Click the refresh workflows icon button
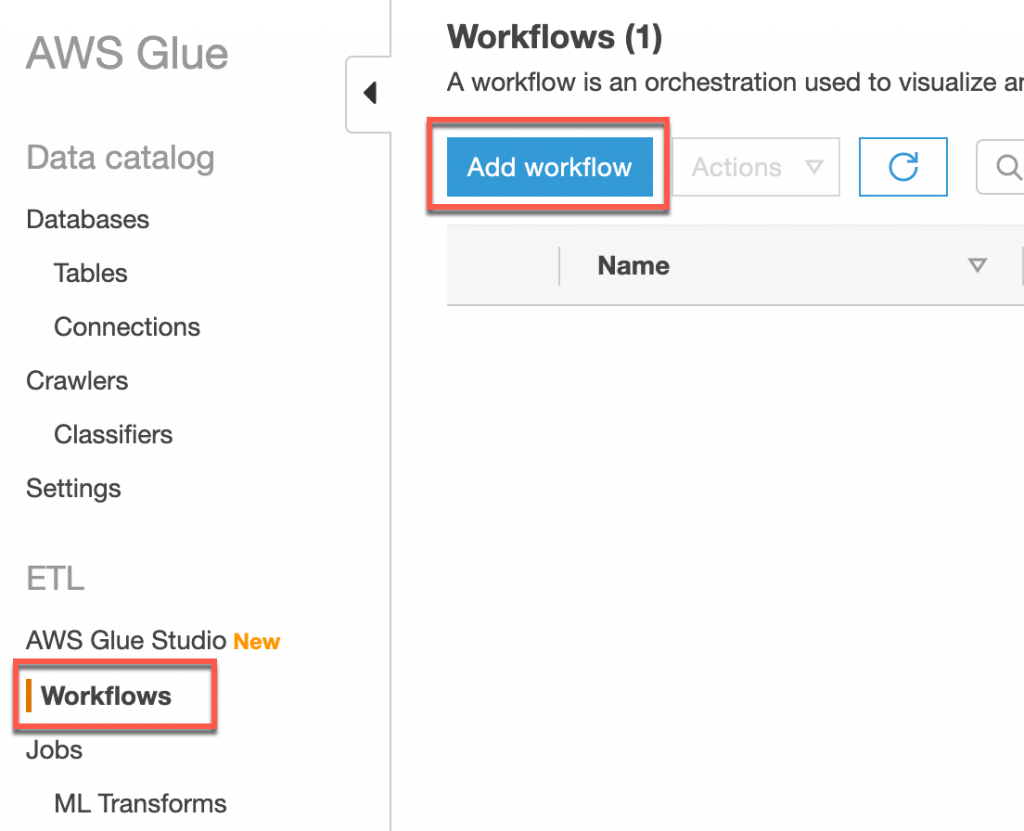Image resolution: width=1024 pixels, height=831 pixels. pos(903,167)
